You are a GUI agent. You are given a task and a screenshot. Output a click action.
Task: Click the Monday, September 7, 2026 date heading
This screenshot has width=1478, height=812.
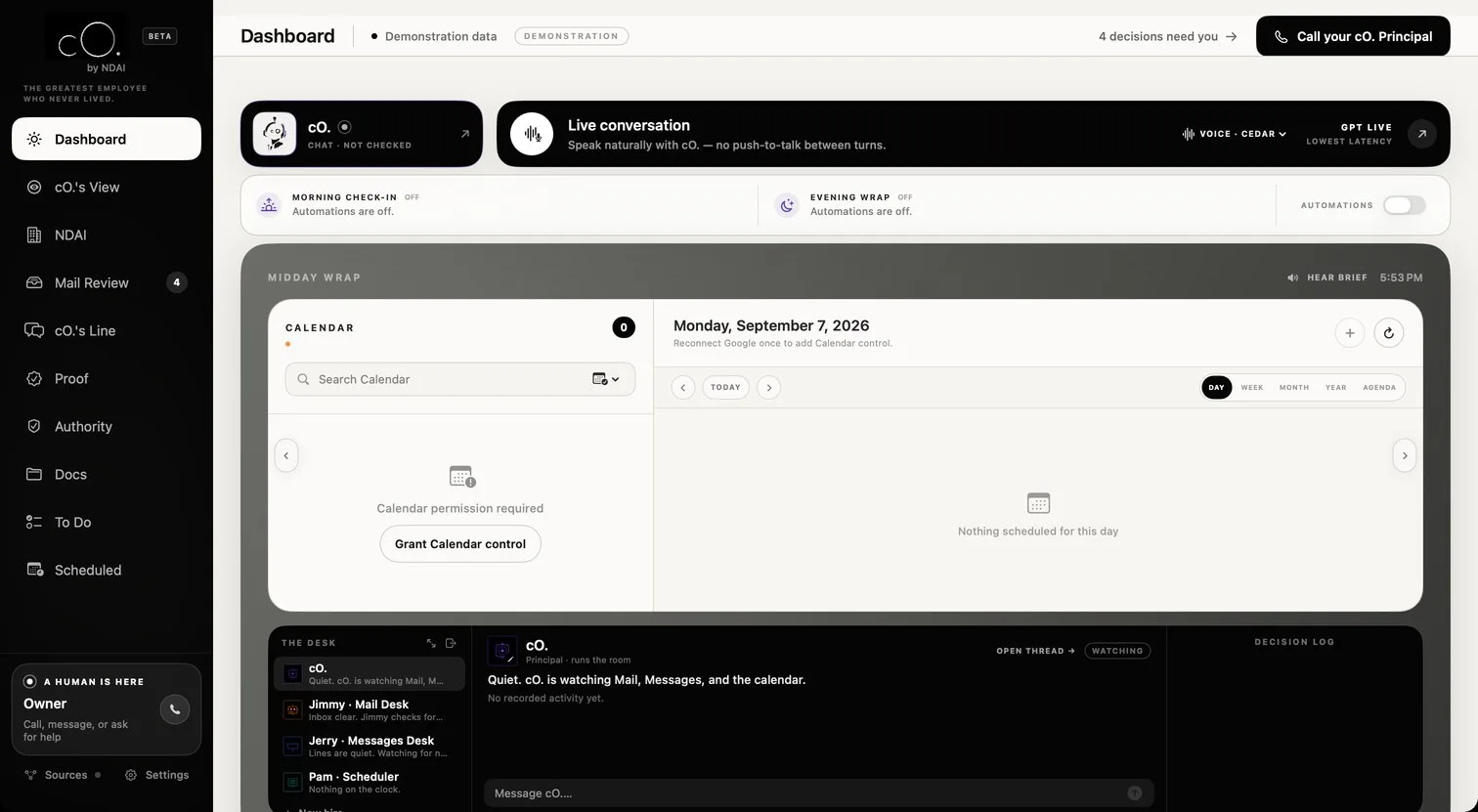pos(771,325)
